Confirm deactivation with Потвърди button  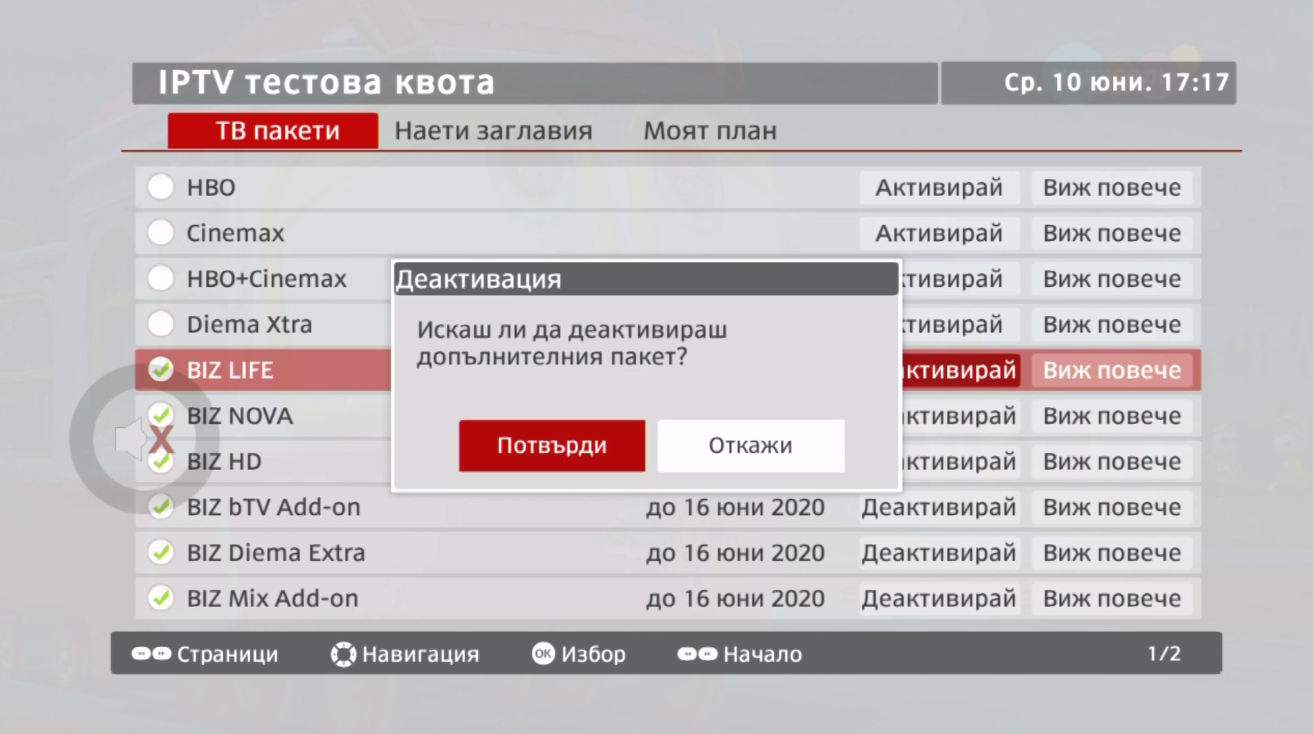551,445
